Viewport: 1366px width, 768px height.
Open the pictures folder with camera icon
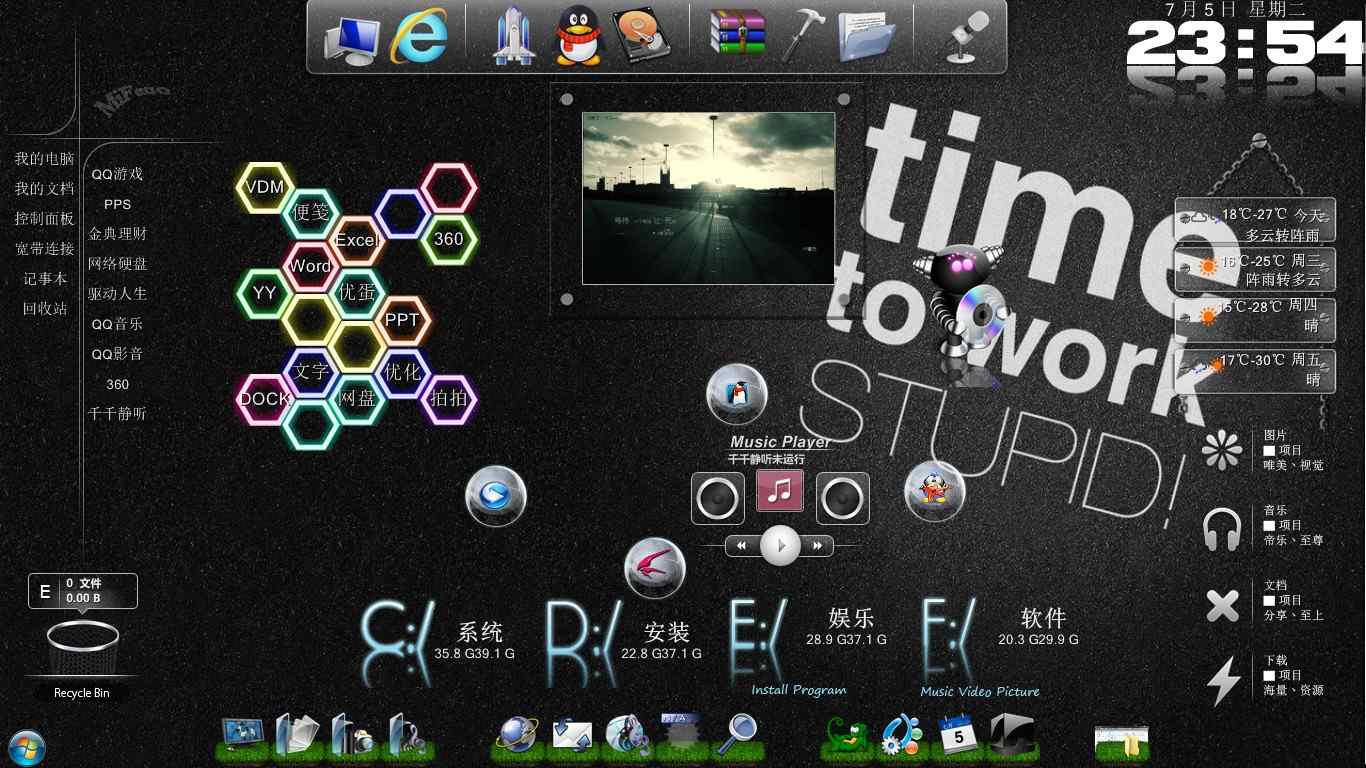pos(352,736)
